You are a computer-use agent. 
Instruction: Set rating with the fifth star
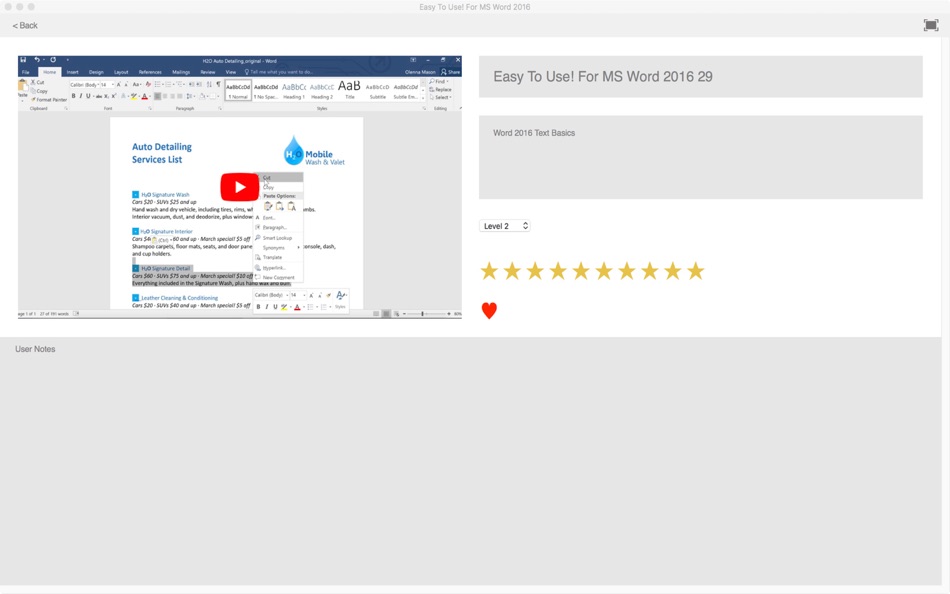(x=581, y=271)
